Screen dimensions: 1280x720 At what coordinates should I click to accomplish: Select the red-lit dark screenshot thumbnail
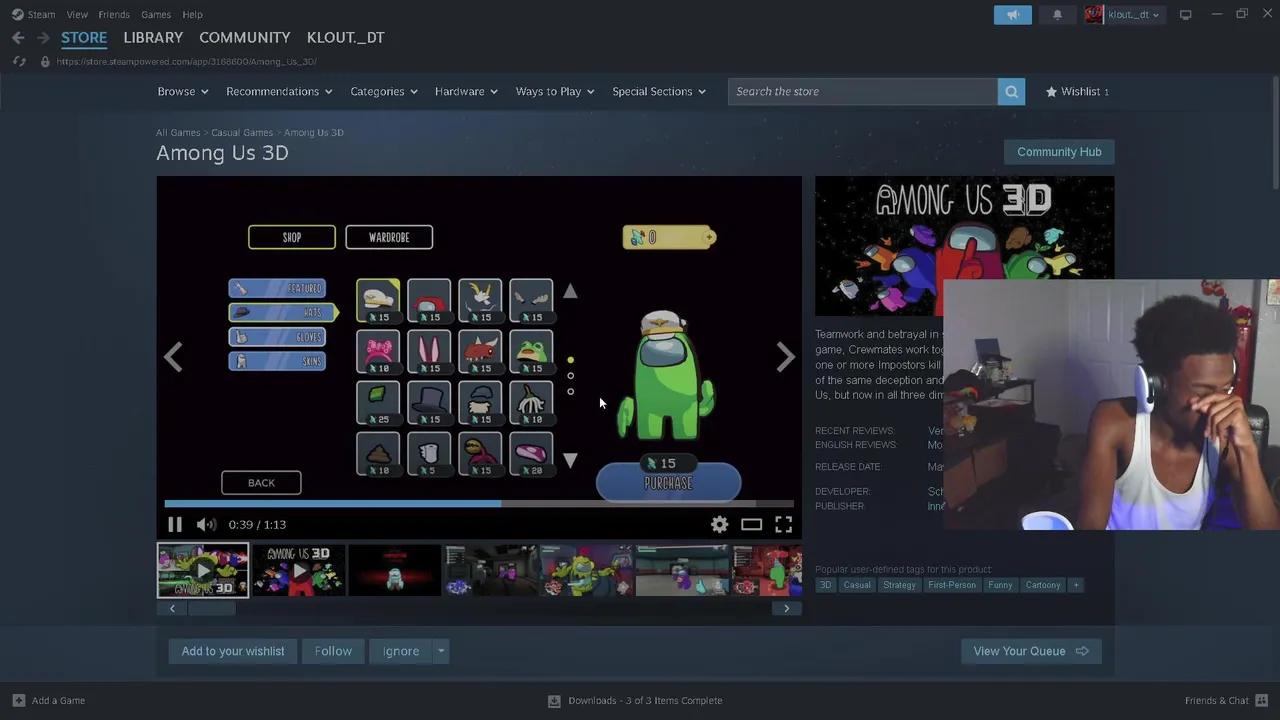pyautogui.click(x=395, y=570)
